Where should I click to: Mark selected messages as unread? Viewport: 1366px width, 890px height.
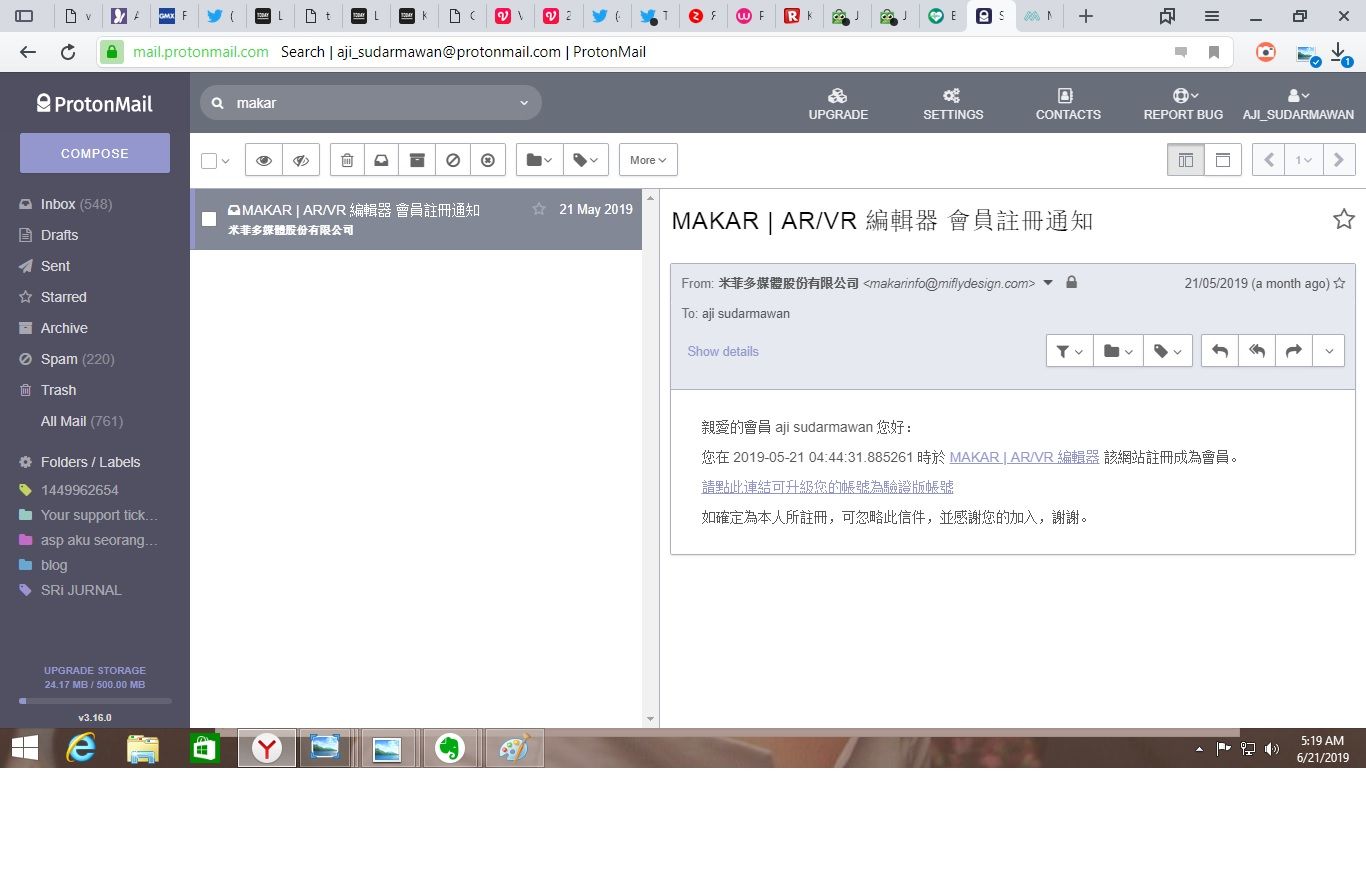click(x=301, y=160)
